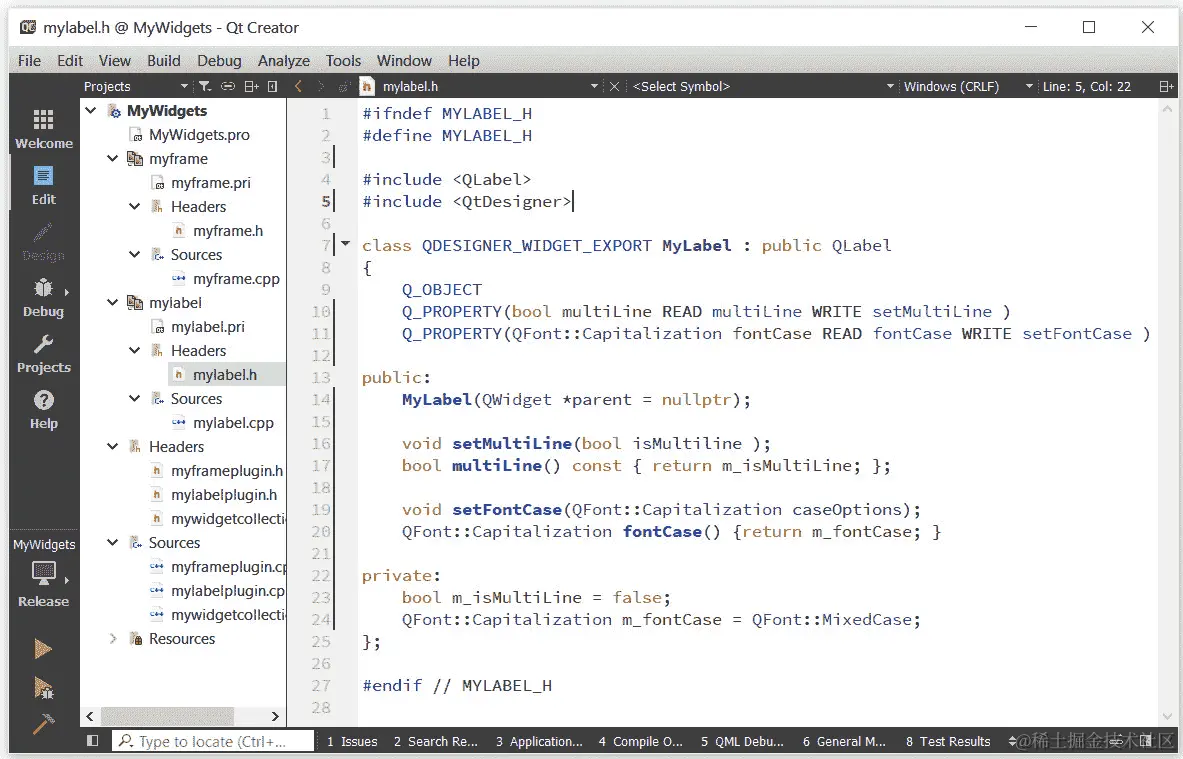Toggle the left sidebar visibility
Image resolution: width=1183 pixels, height=759 pixels.
point(93,741)
